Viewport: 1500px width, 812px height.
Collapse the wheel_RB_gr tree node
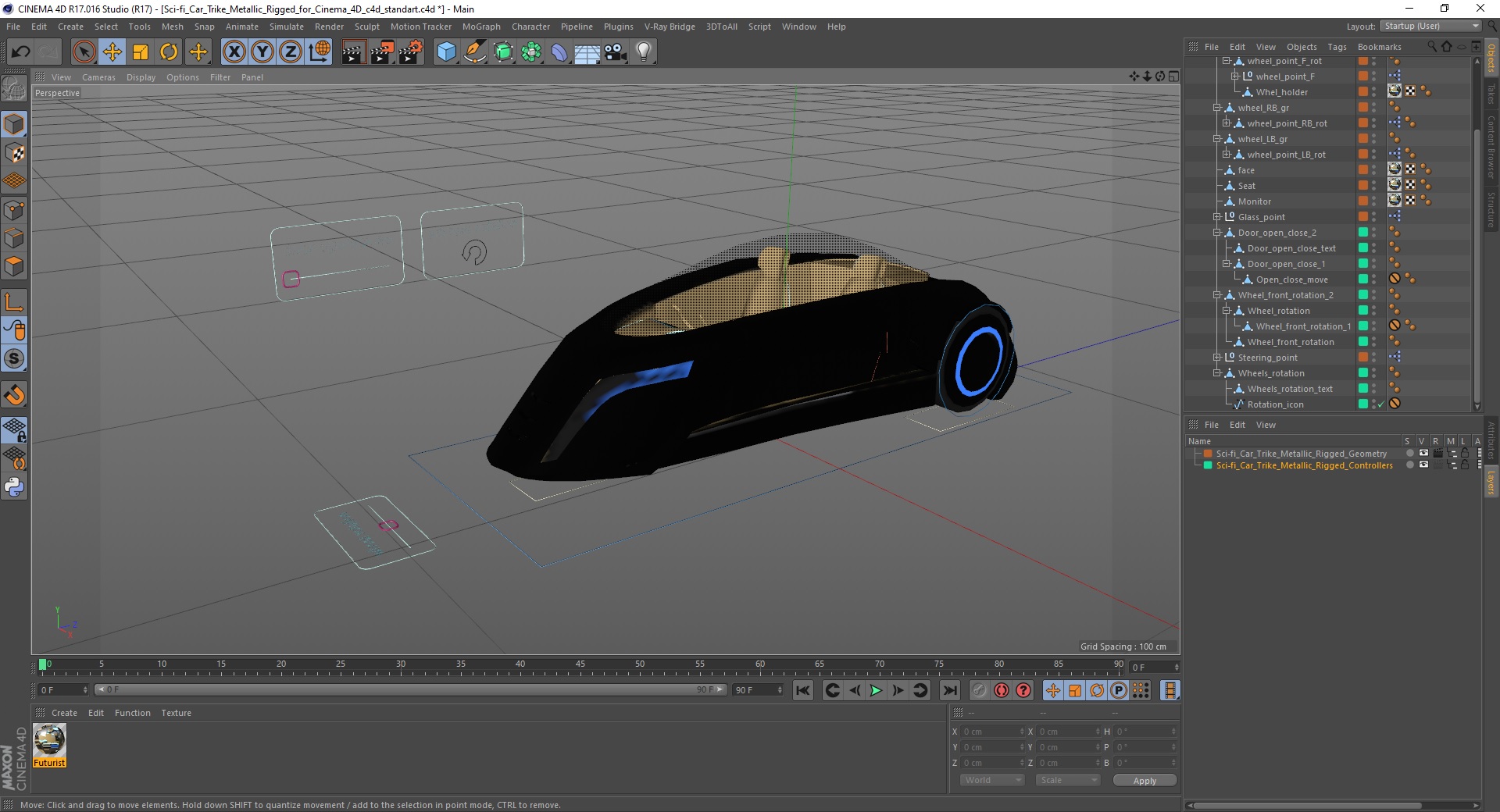click(x=1216, y=108)
